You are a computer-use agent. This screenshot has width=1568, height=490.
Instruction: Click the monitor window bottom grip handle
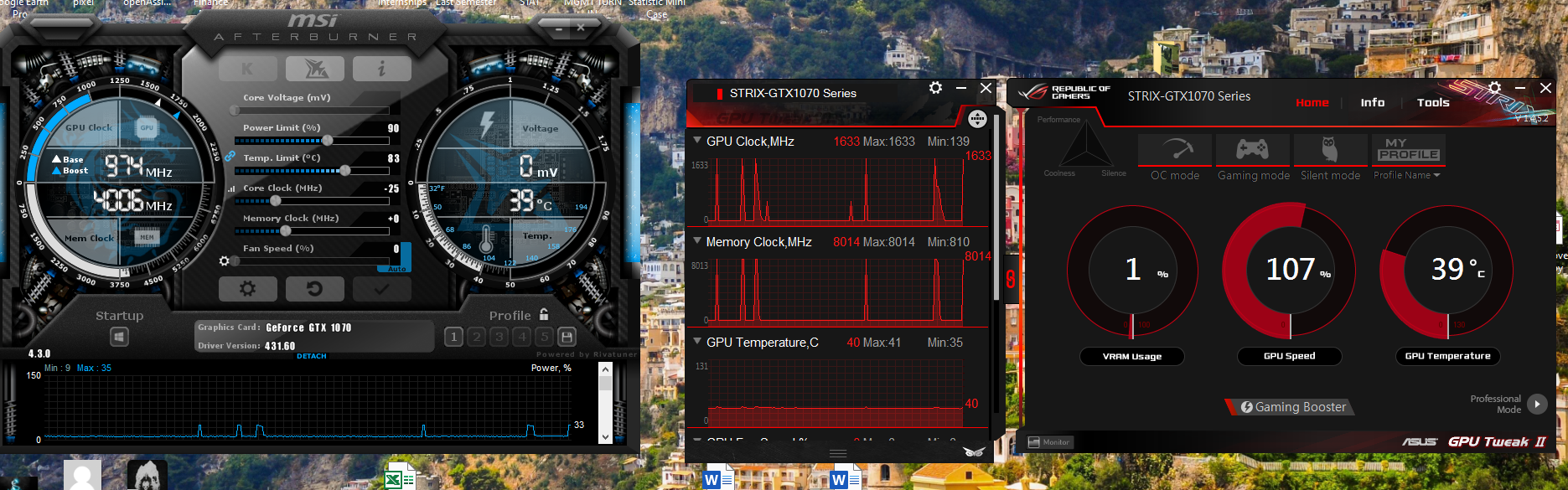click(838, 453)
